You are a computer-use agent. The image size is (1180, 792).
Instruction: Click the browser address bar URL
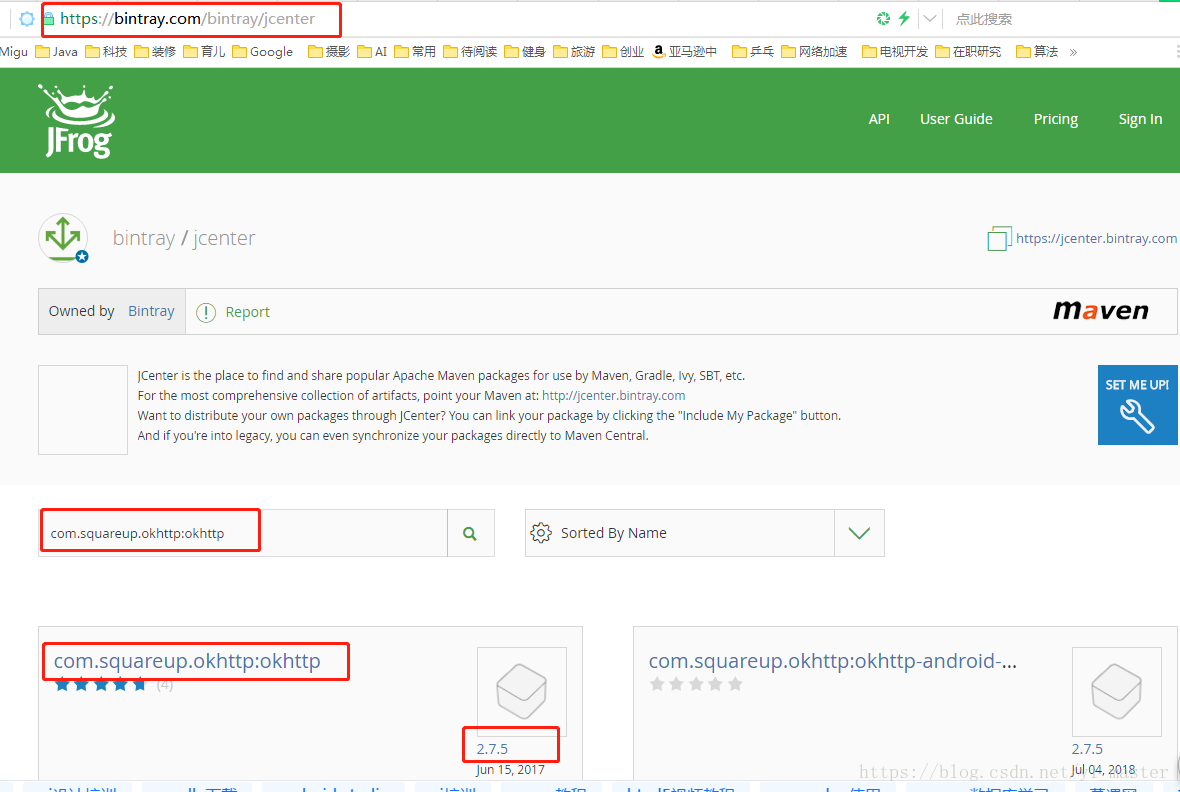187,19
